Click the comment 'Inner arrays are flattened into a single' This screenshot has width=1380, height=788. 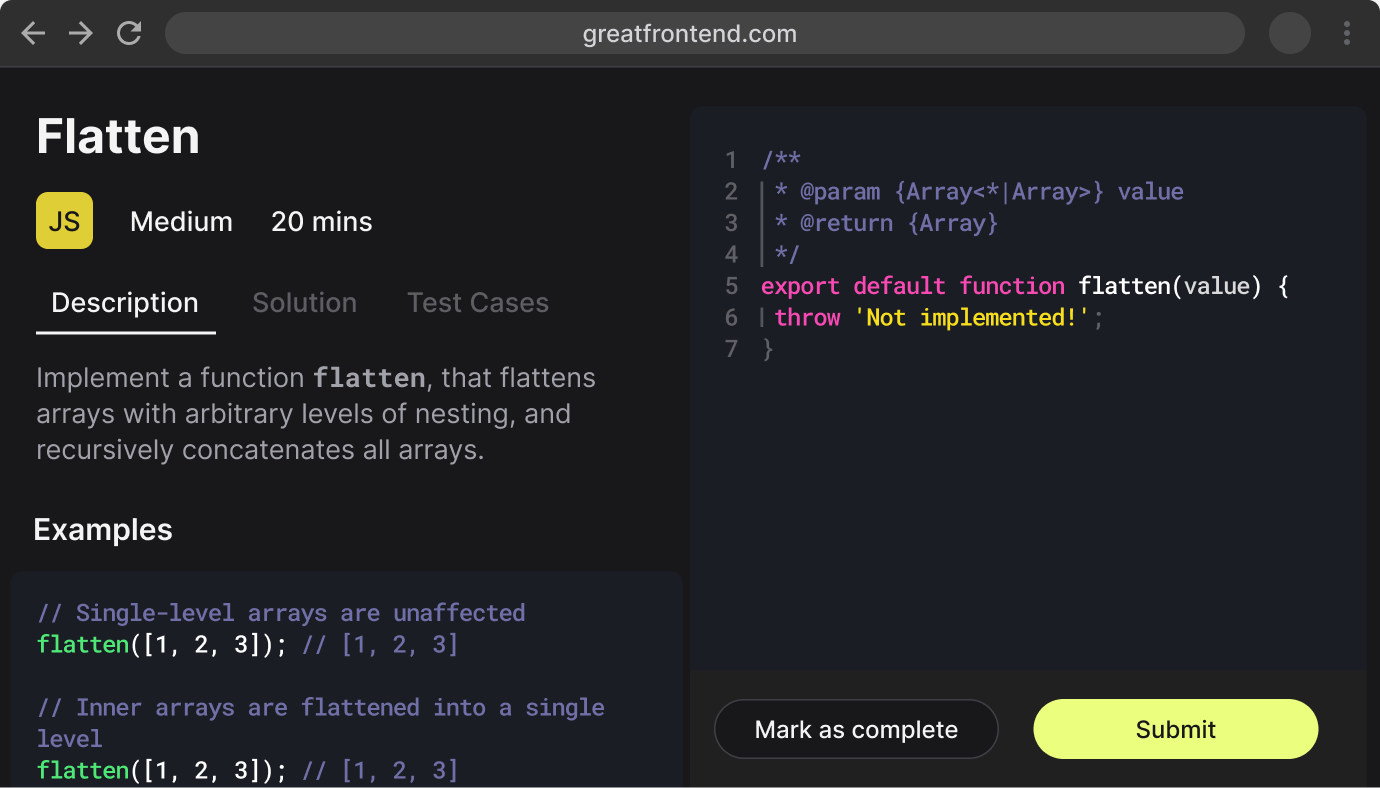click(x=321, y=707)
